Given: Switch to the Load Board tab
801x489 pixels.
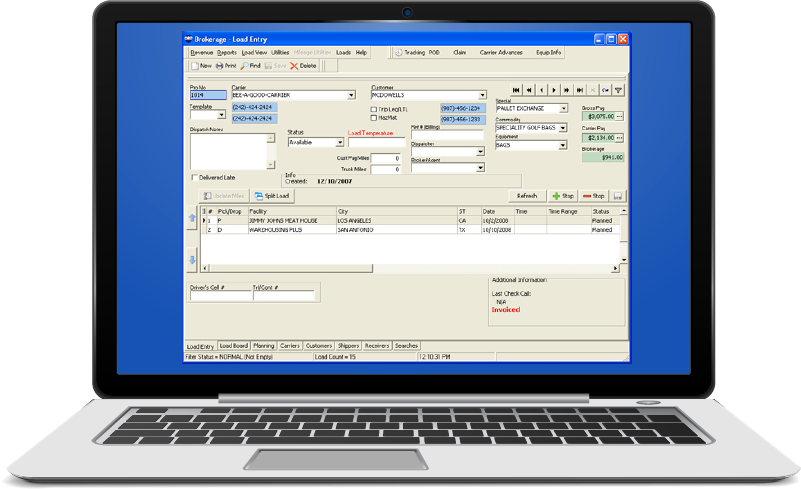Looking at the screenshot, I should [233, 345].
